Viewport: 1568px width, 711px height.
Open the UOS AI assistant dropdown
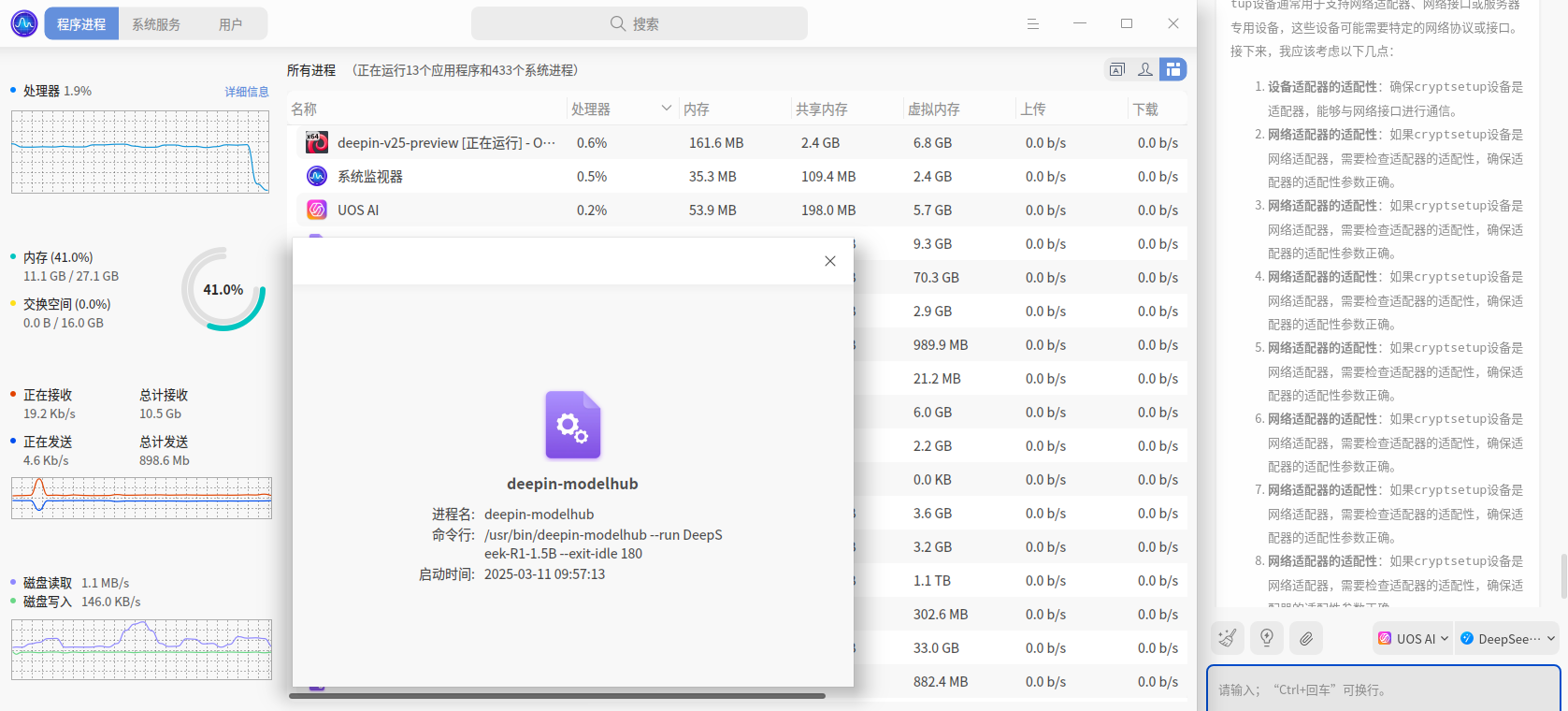[x=1413, y=639]
